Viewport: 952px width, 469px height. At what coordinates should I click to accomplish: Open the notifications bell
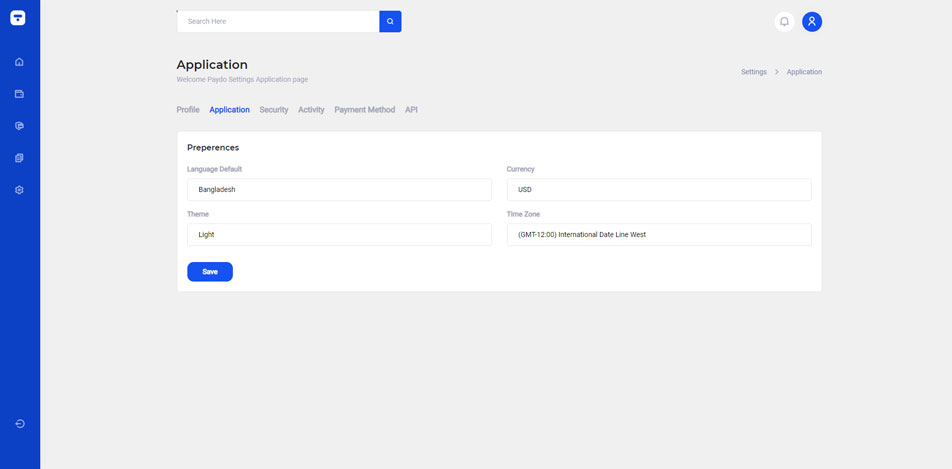point(784,21)
